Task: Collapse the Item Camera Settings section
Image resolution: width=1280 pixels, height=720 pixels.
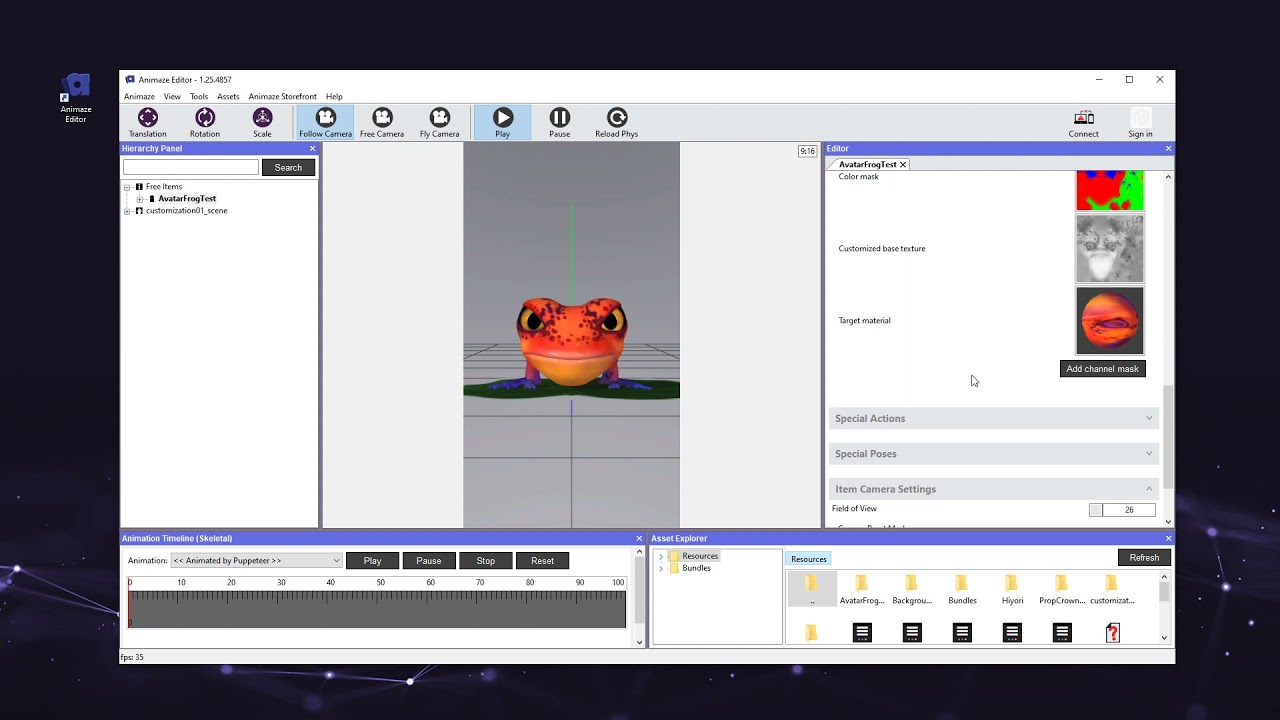Action: pyautogui.click(x=993, y=488)
